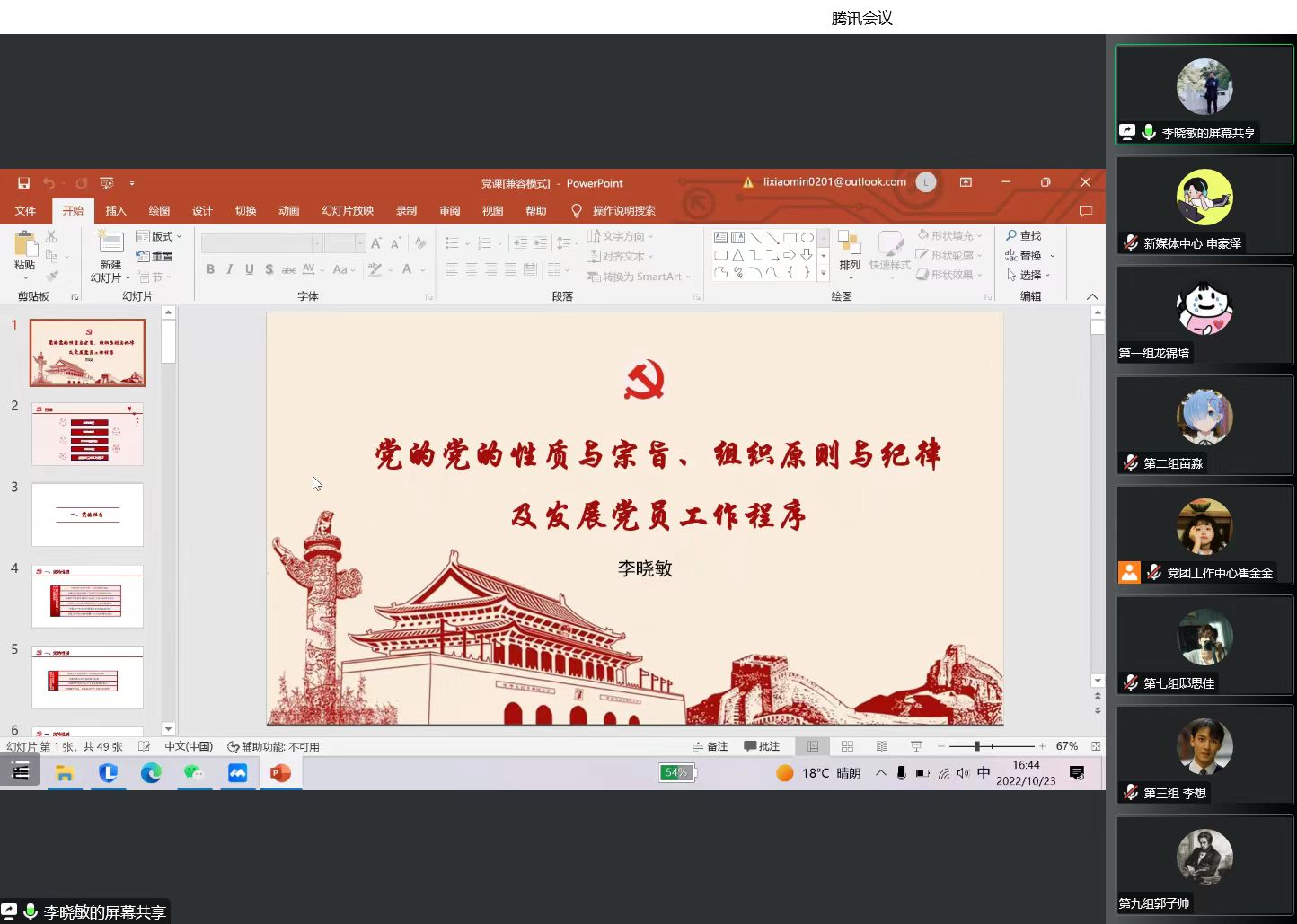Open the Insert tab
Image resolution: width=1297 pixels, height=924 pixels.
[116, 211]
